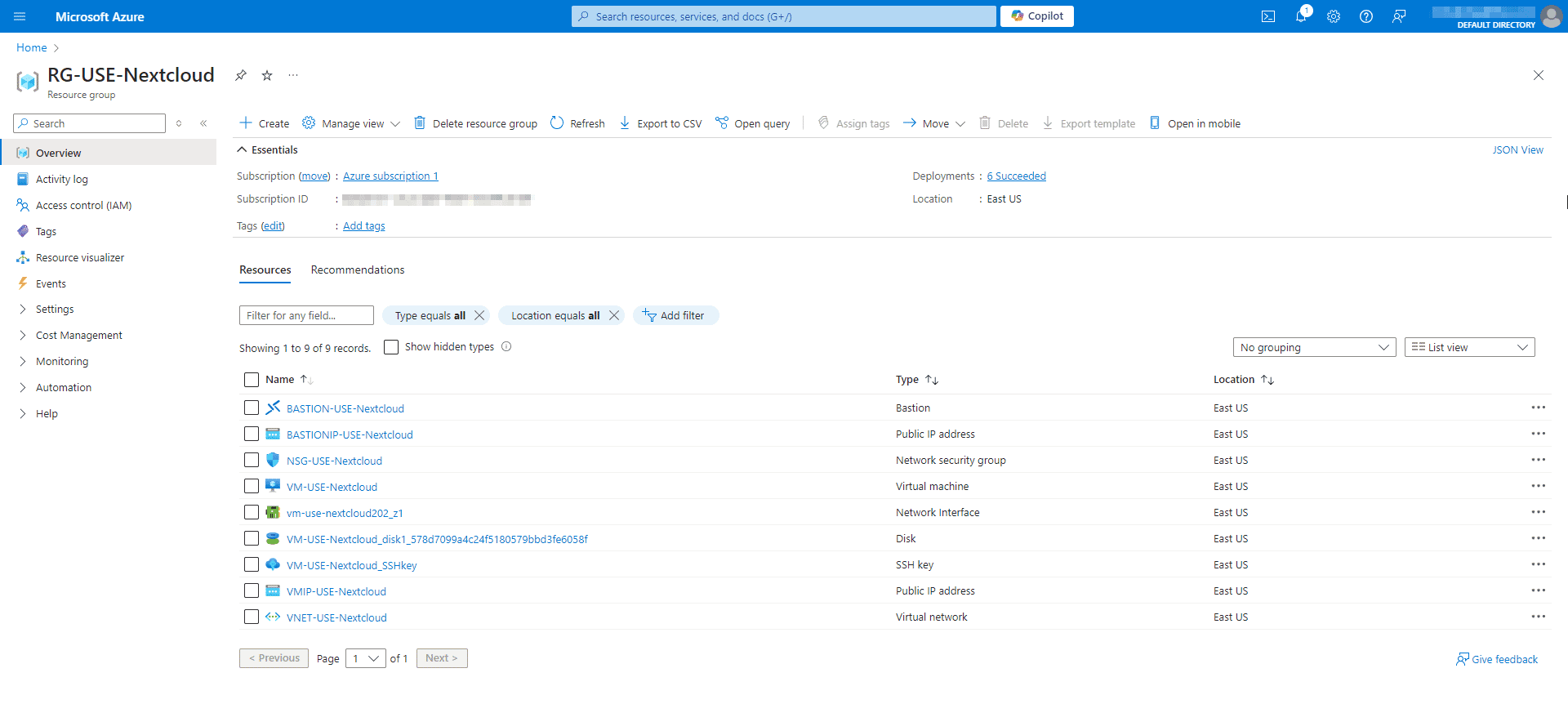The height and width of the screenshot is (704, 1568).
Task: Select checkbox for BASTION-USE-Nextcloud
Action: (252, 408)
